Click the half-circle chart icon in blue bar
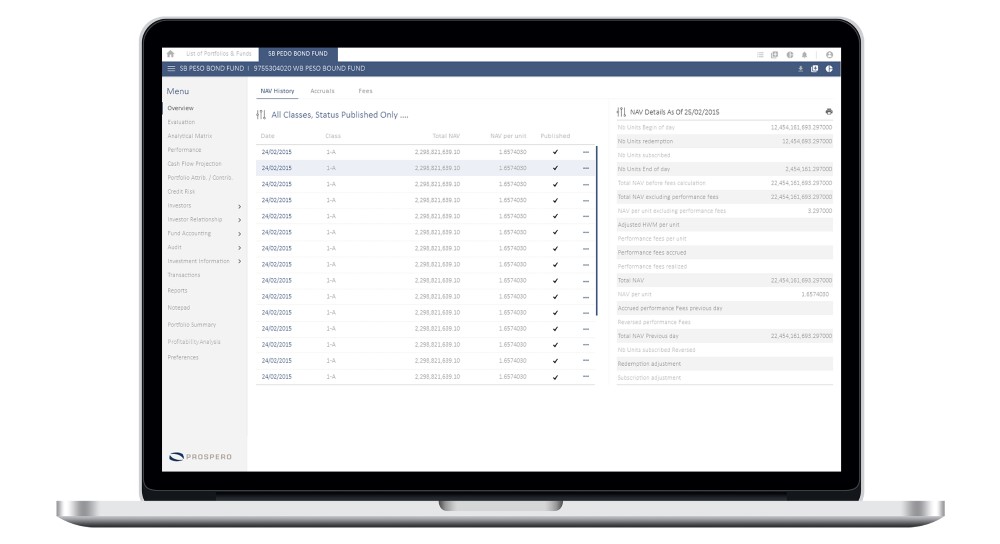Image resolution: width=1000 pixels, height=544 pixels. [x=829, y=69]
